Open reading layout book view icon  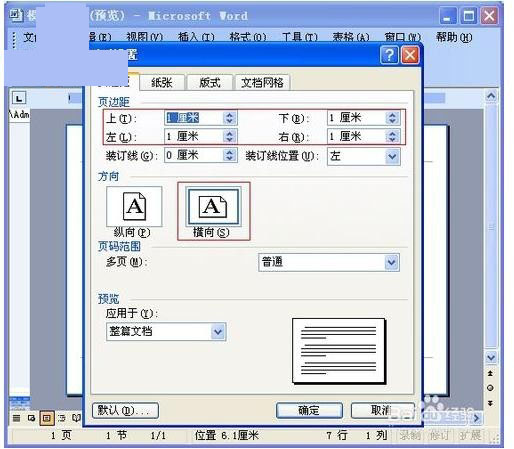76,418
